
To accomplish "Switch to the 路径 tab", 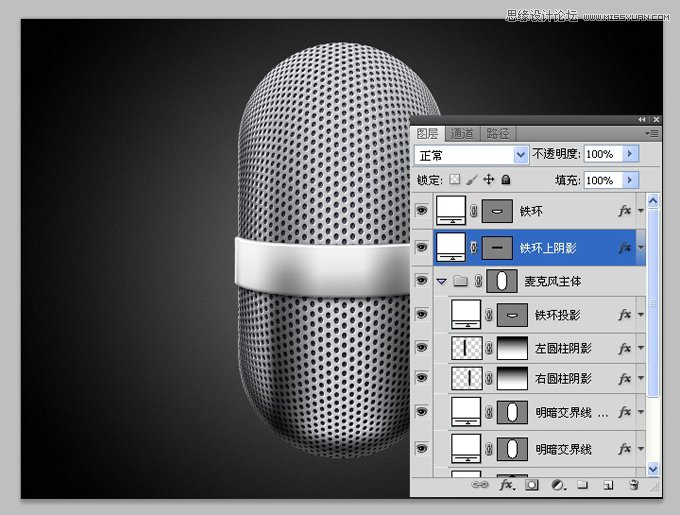I will click(x=497, y=134).
